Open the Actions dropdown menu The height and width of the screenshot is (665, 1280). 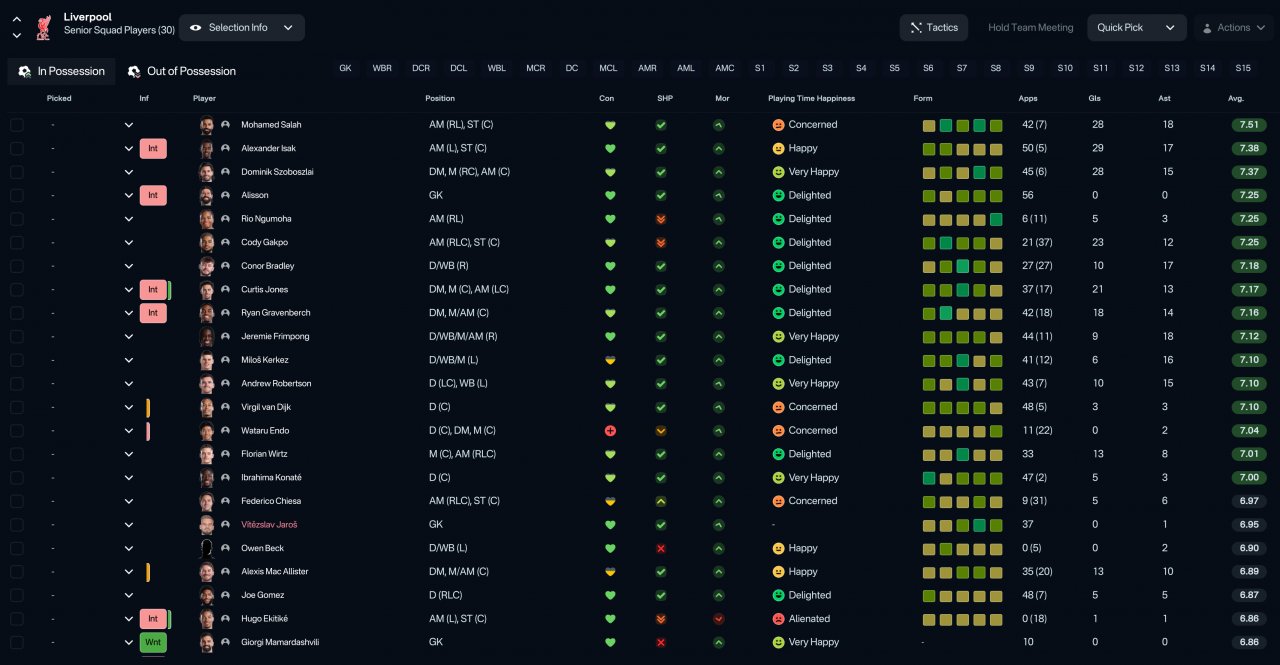[1233, 28]
